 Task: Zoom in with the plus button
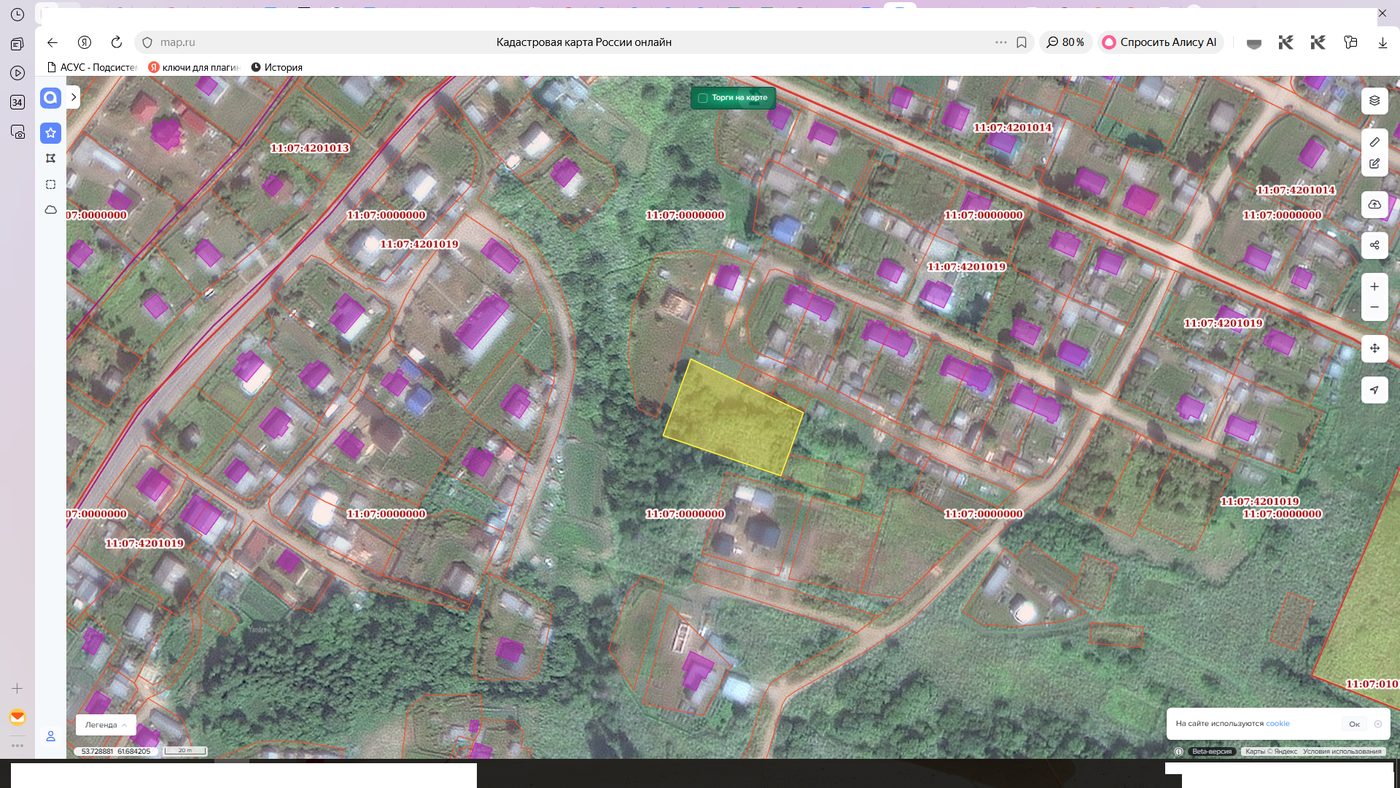(x=1375, y=287)
